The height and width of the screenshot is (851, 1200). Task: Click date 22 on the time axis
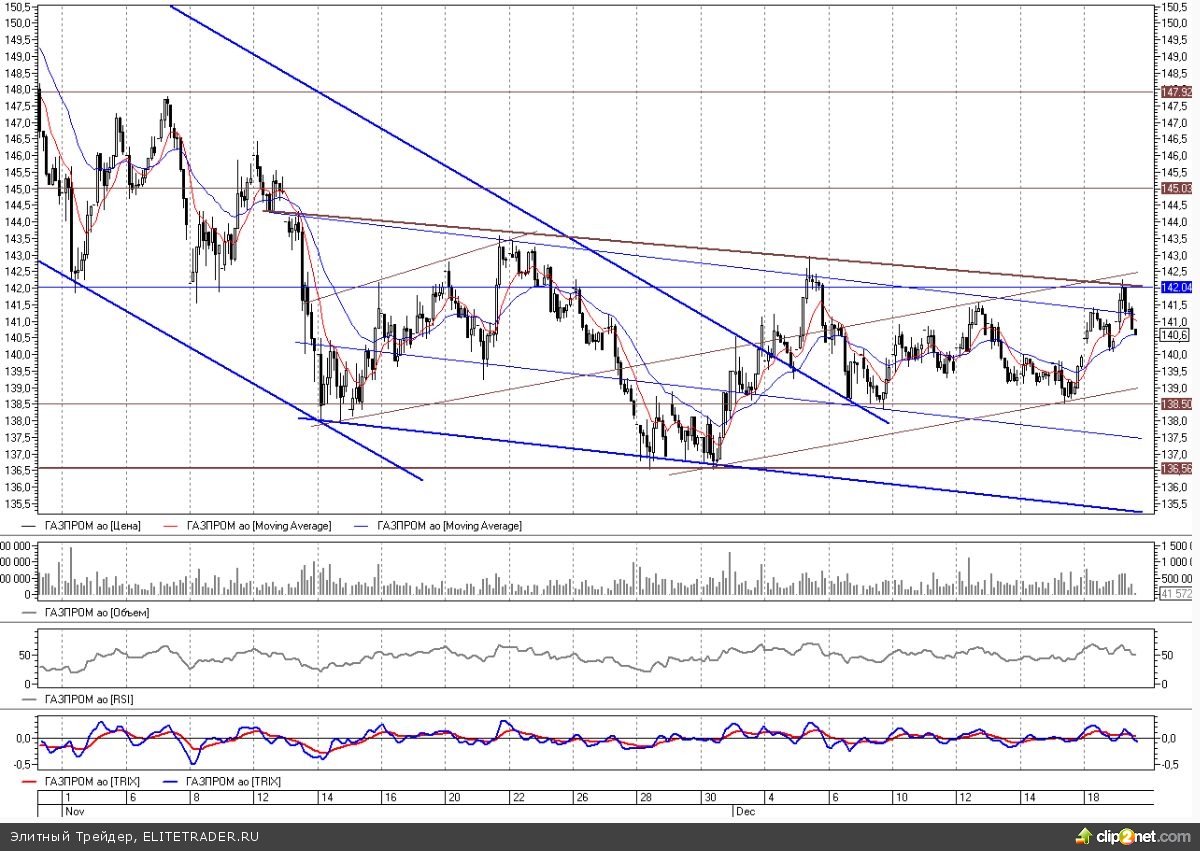pyautogui.click(x=517, y=797)
